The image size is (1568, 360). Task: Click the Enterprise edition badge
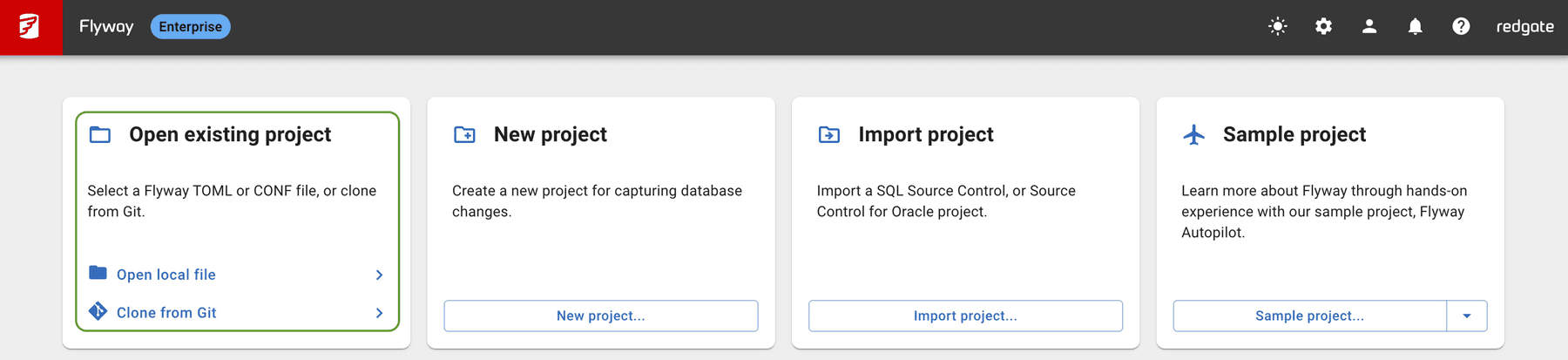click(x=190, y=27)
